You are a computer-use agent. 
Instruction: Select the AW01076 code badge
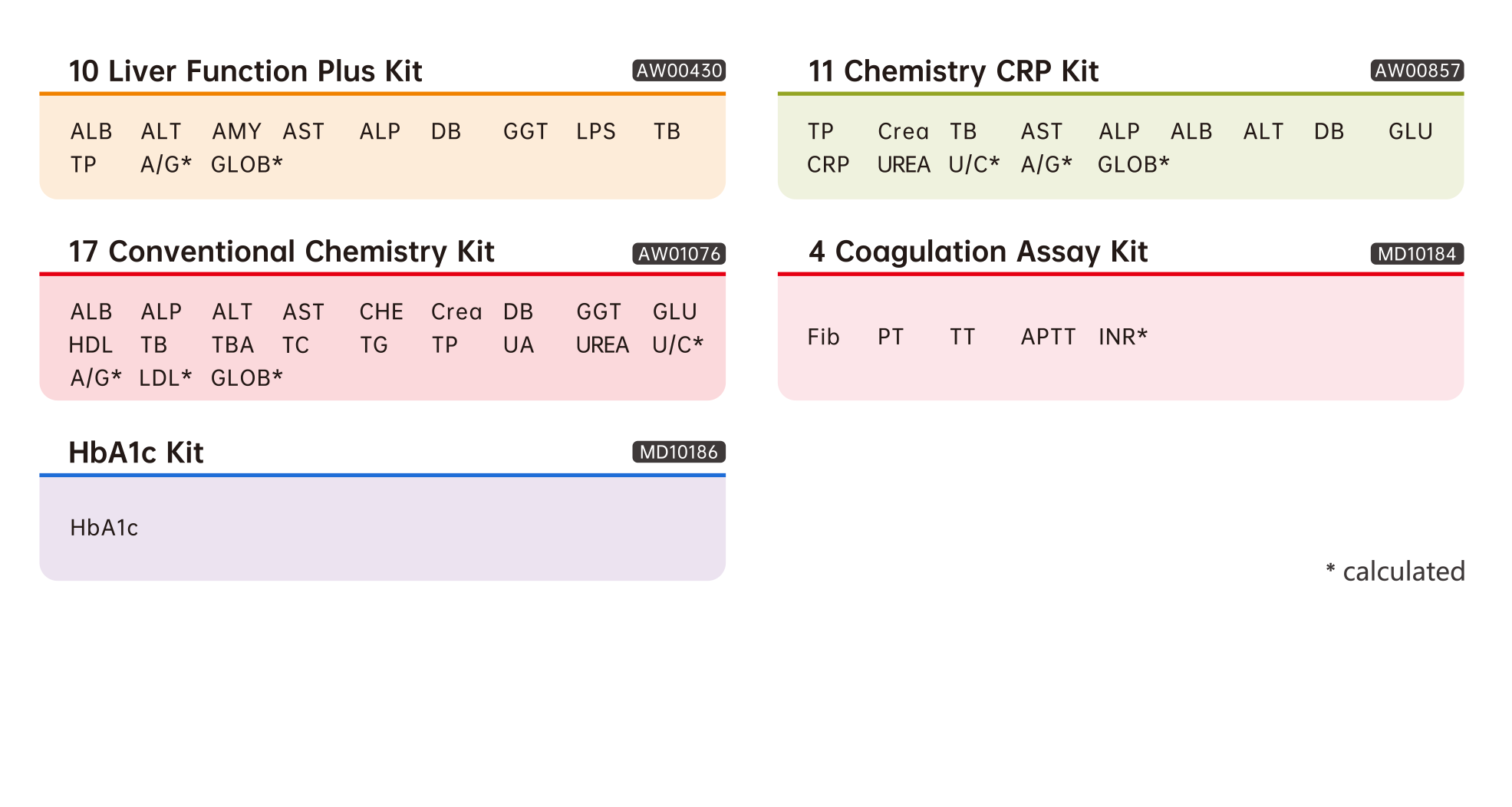678,254
